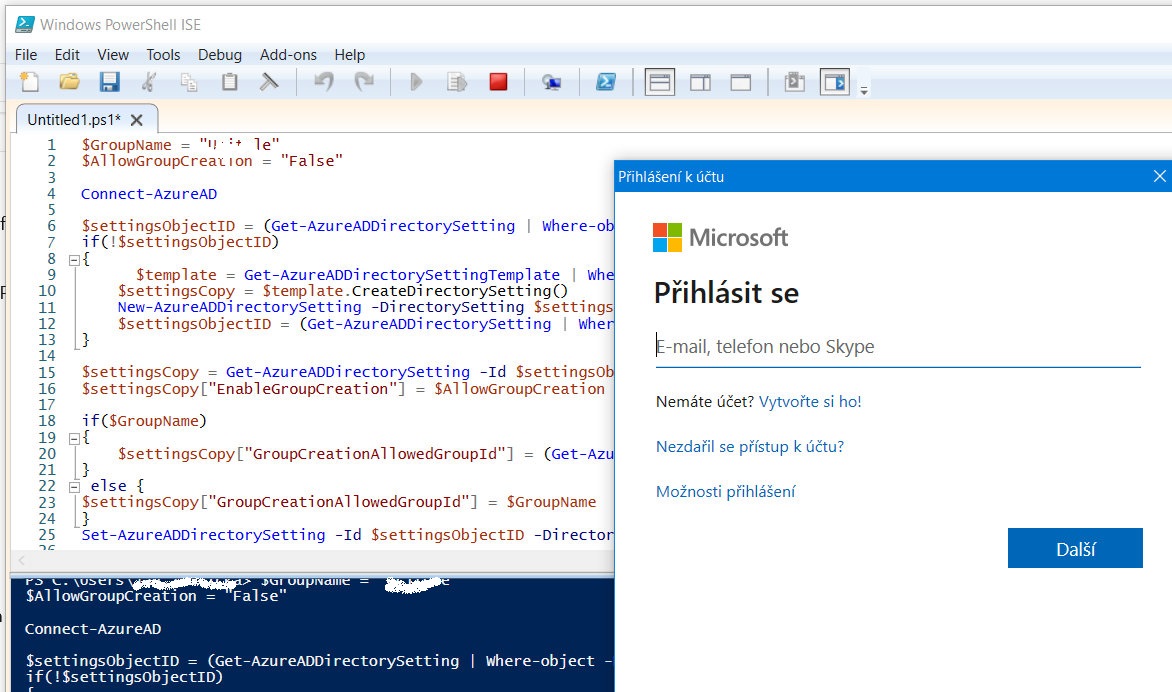1172x692 pixels.
Task: Click the Connect-AzureAD line in script editor
Action: pos(149,194)
